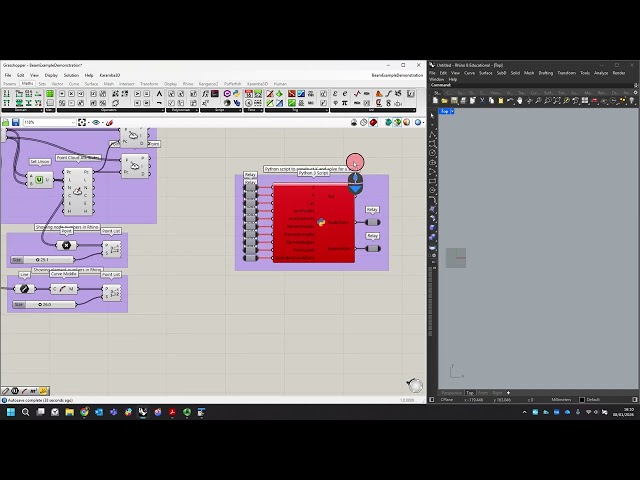
Task: Open the Grasshopper Solution menu
Action: tap(71, 76)
